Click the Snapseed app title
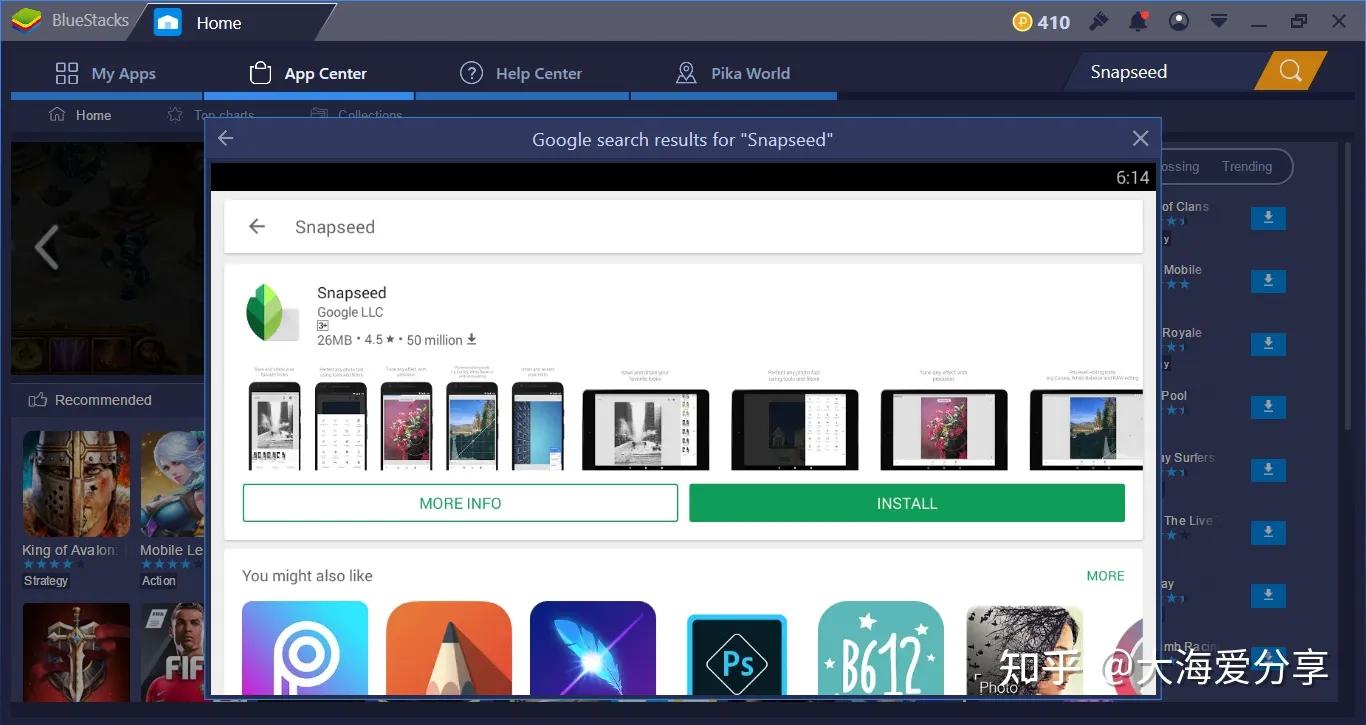The height and width of the screenshot is (725, 1366). coord(351,293)
